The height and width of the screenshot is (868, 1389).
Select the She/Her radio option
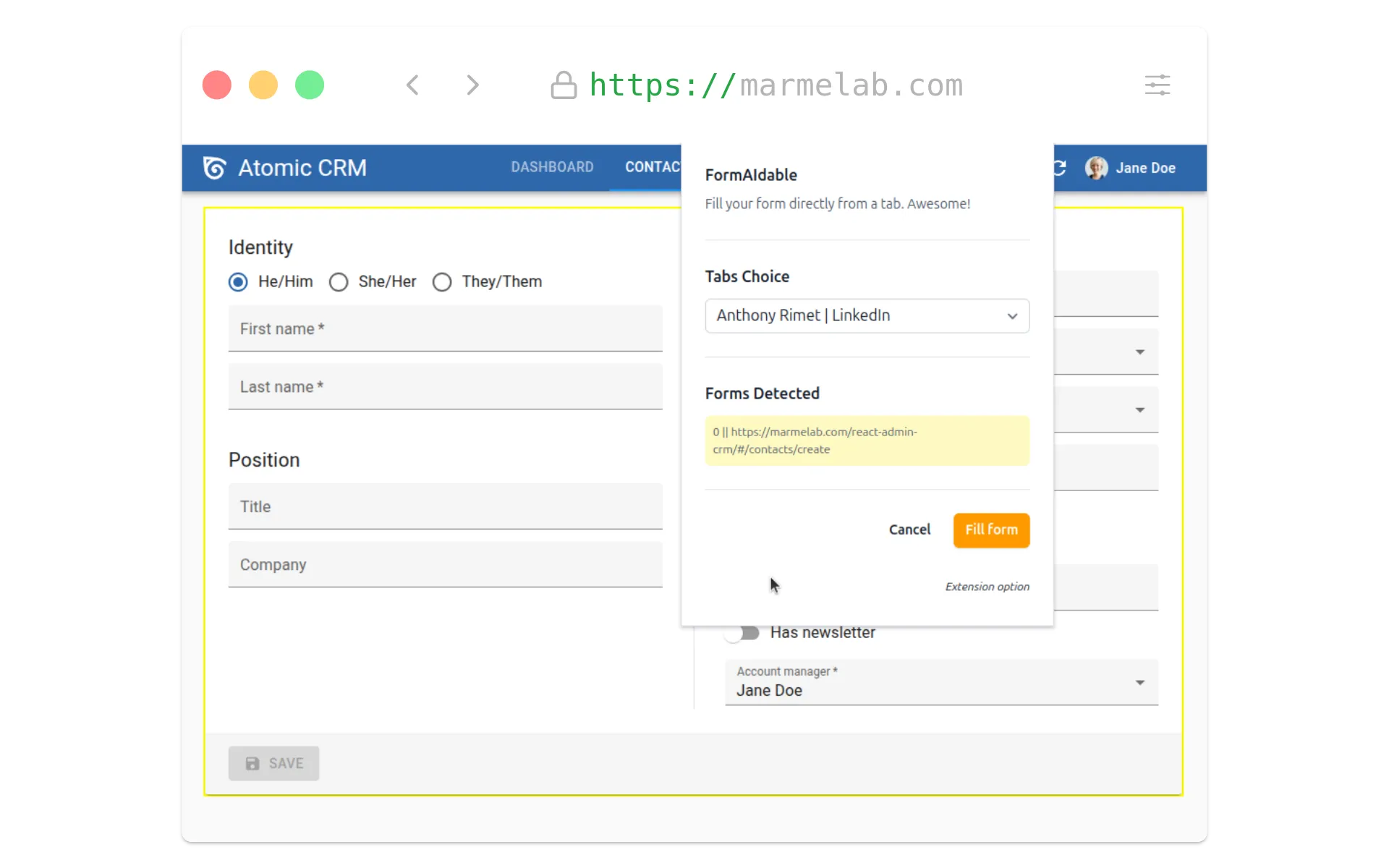339,282
